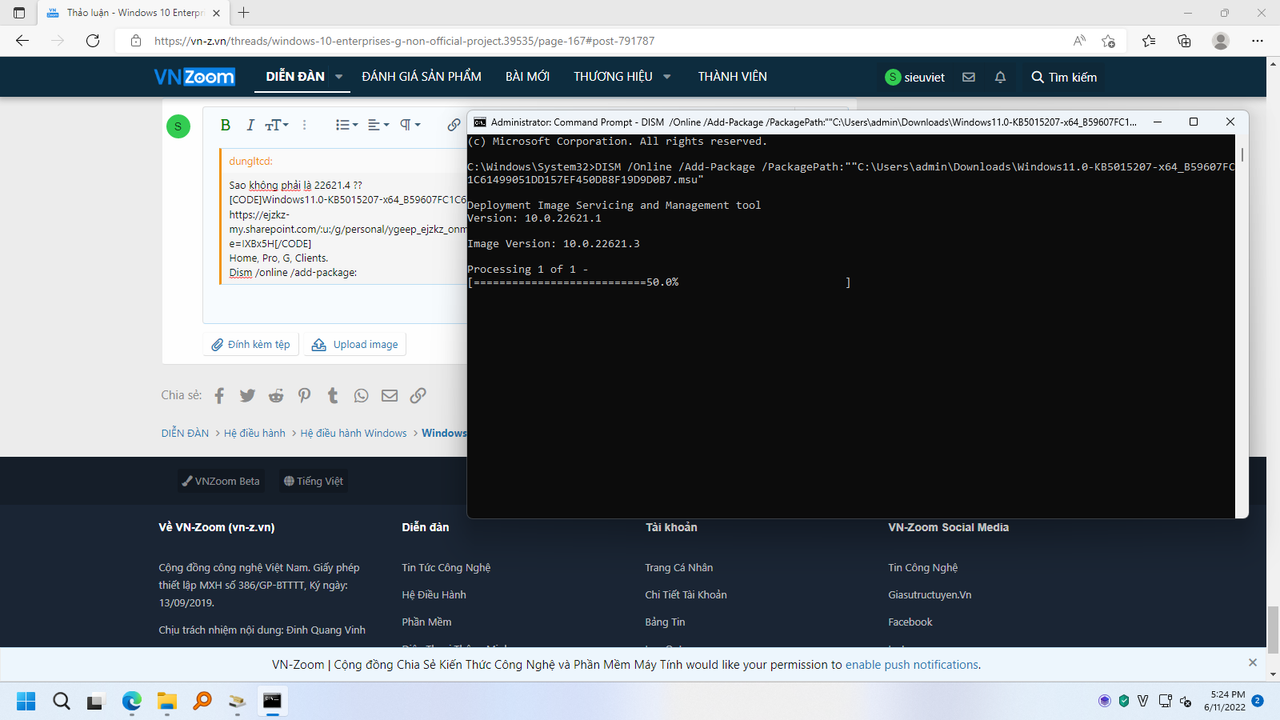Open the text alignment dropdown

click(378, 125)
